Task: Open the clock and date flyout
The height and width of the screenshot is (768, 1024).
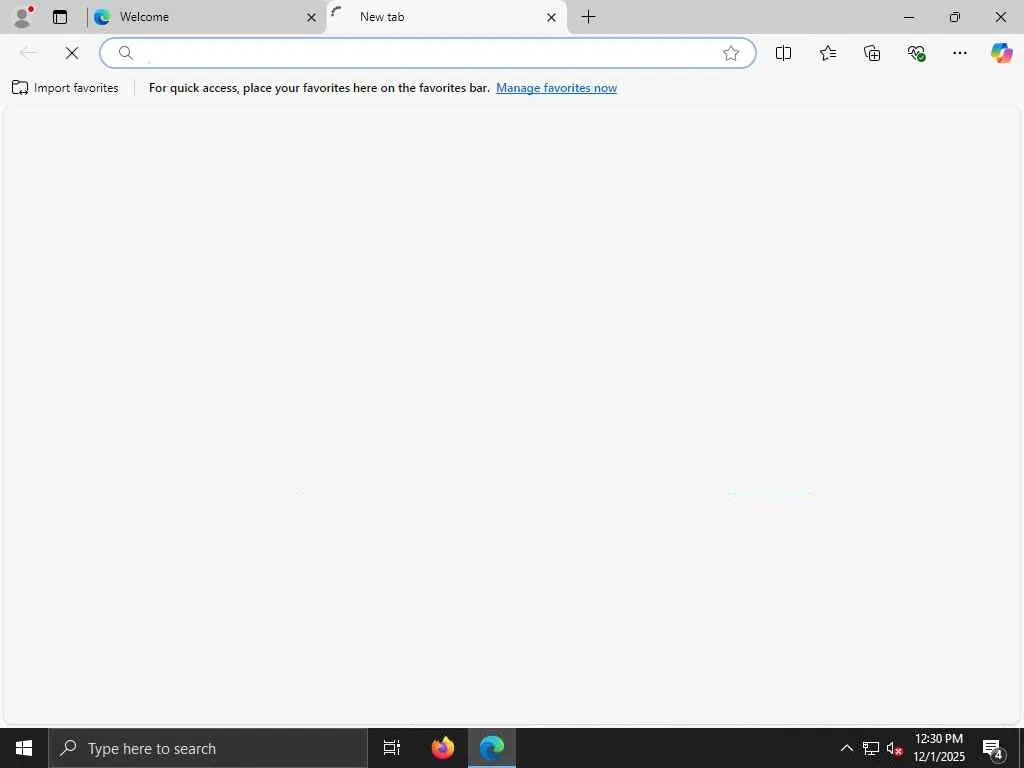Action: coord(939,748)
